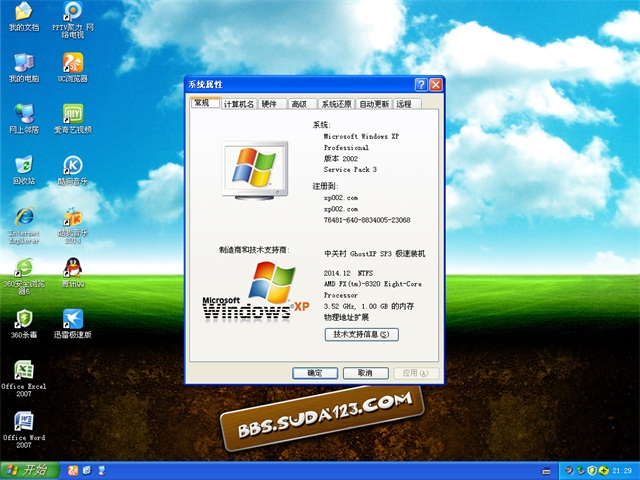Select the 自动更新 tab
640x480 pixels.
375,104
